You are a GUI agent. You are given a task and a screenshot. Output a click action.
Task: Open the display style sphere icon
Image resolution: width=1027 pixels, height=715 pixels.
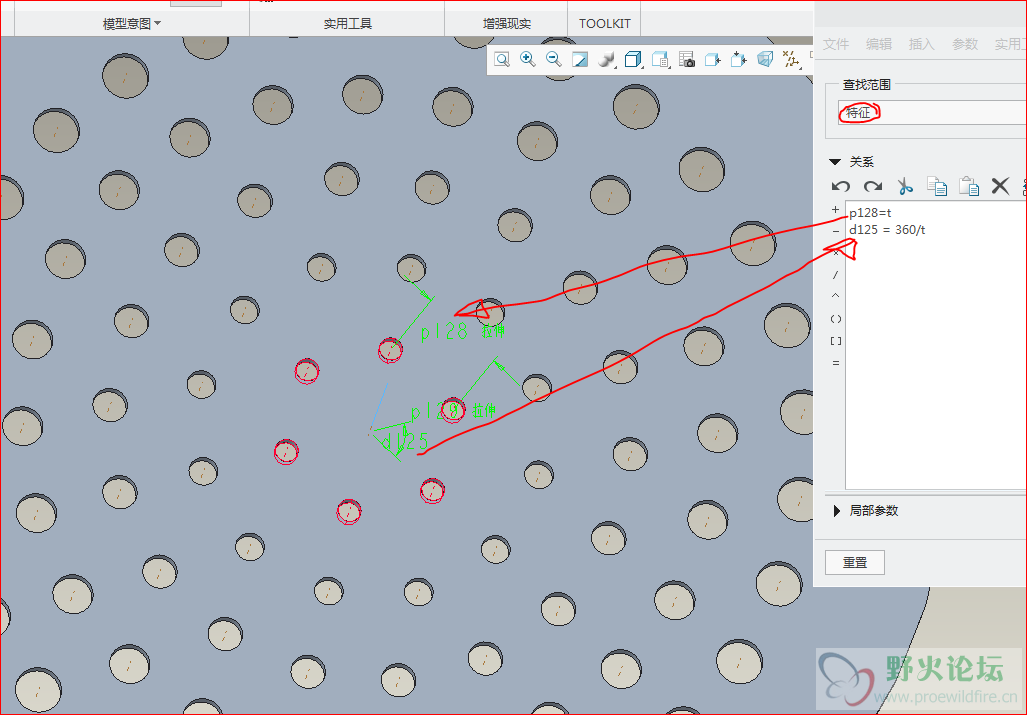607,60
